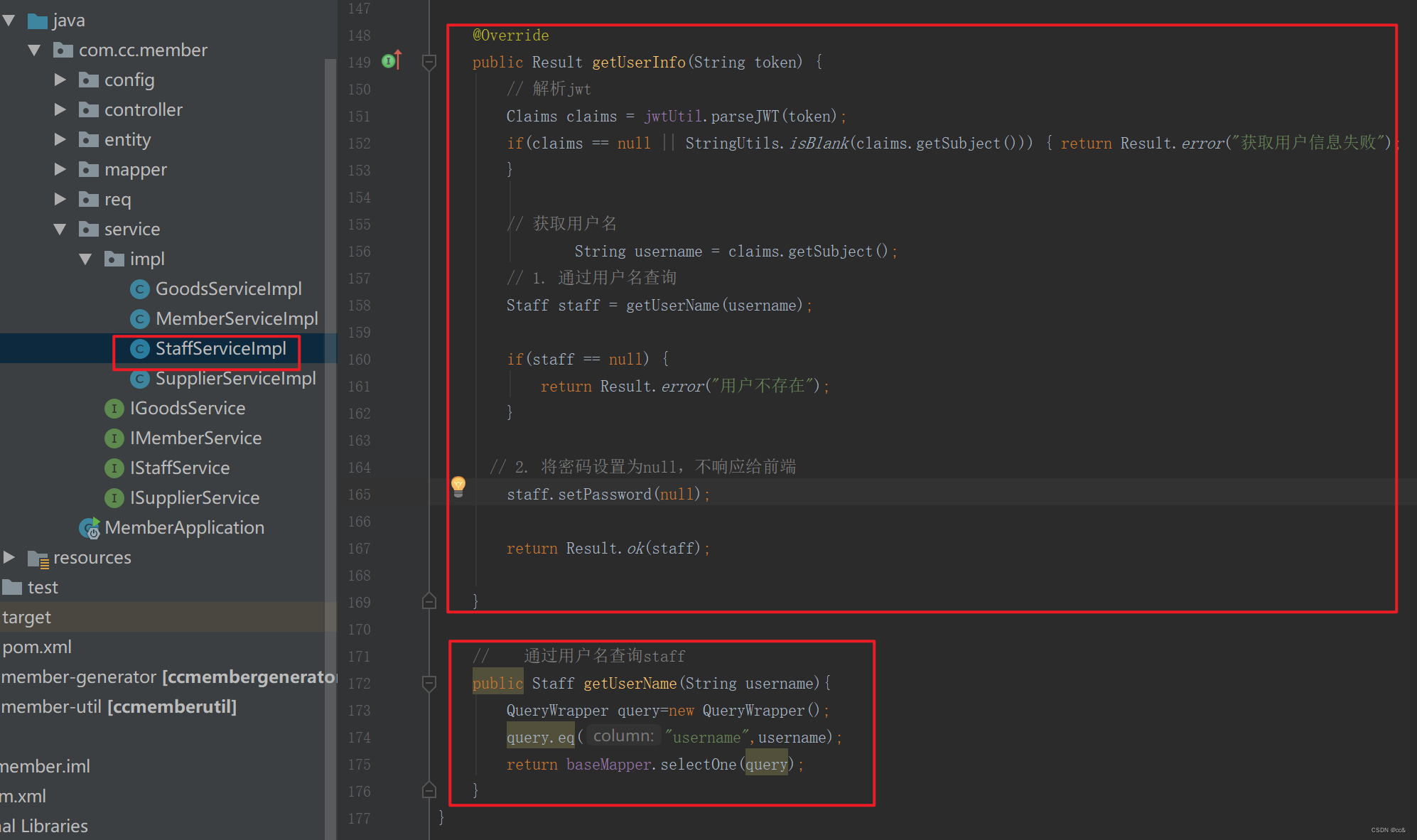Click the yellow lightbulb intention icon
The image size is (1417, 840).
[x=458, y=485]
